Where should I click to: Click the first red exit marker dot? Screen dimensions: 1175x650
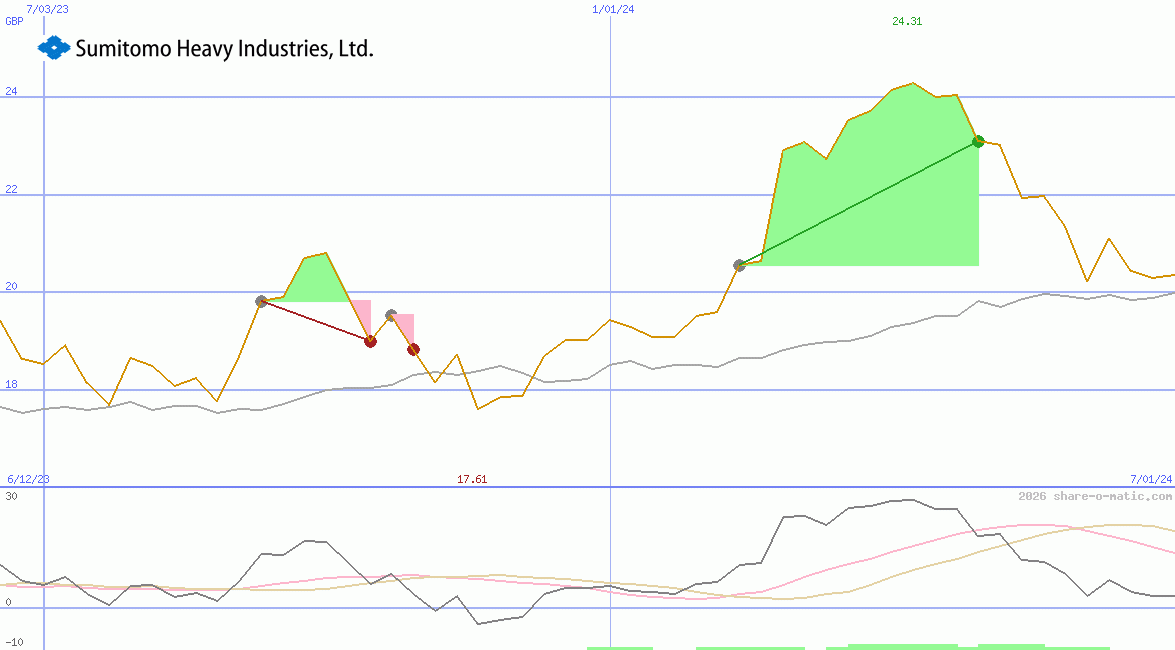click(x=370, y=341)
